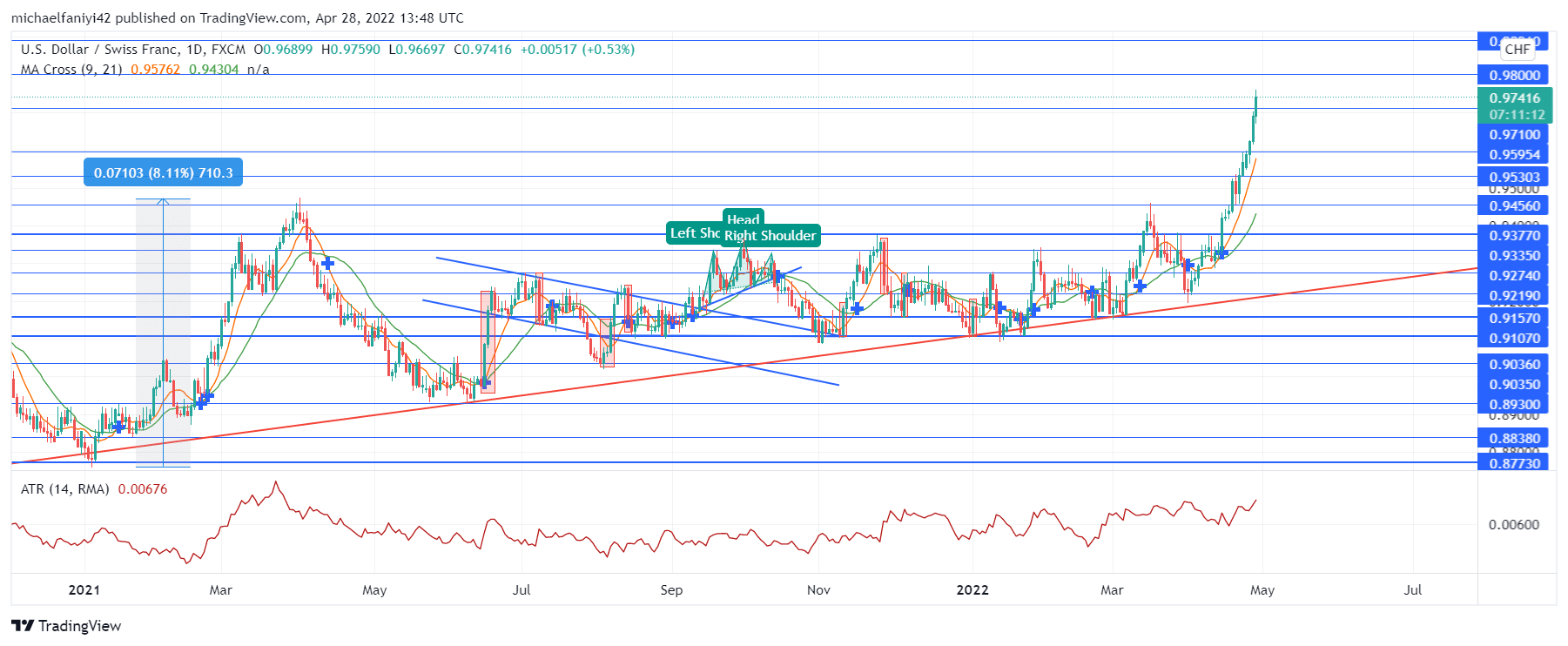The height and width of the screenshot is (646, 1568).
Task: Click the MA Cross value 0.94304
Action: tap(214, 70)
